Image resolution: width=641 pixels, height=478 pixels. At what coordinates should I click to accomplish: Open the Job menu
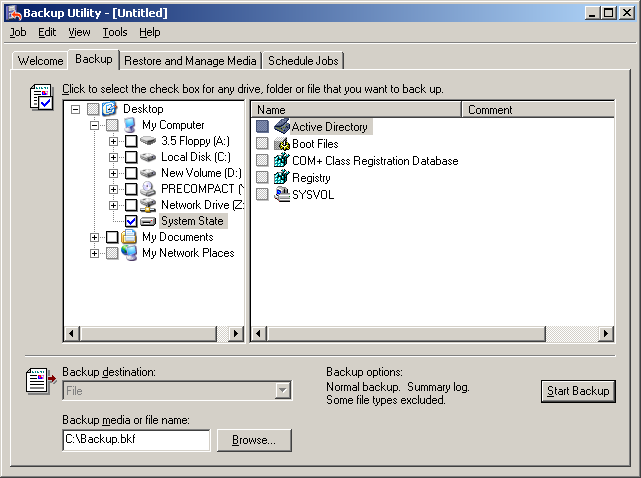tap(18, 32)
